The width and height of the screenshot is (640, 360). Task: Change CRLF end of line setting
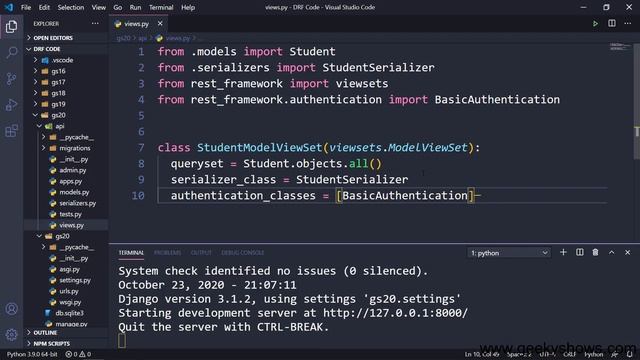coord(569,354)
